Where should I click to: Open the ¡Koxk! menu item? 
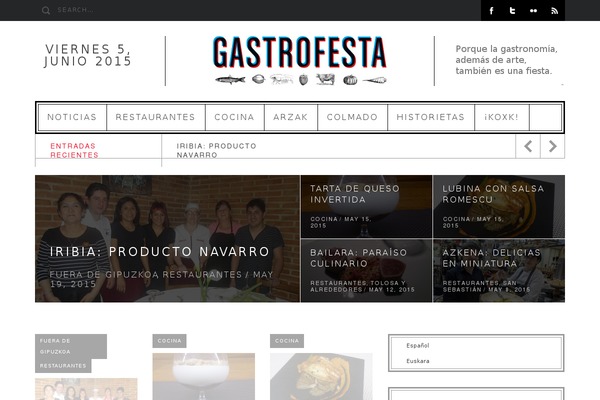pos(502,117)
